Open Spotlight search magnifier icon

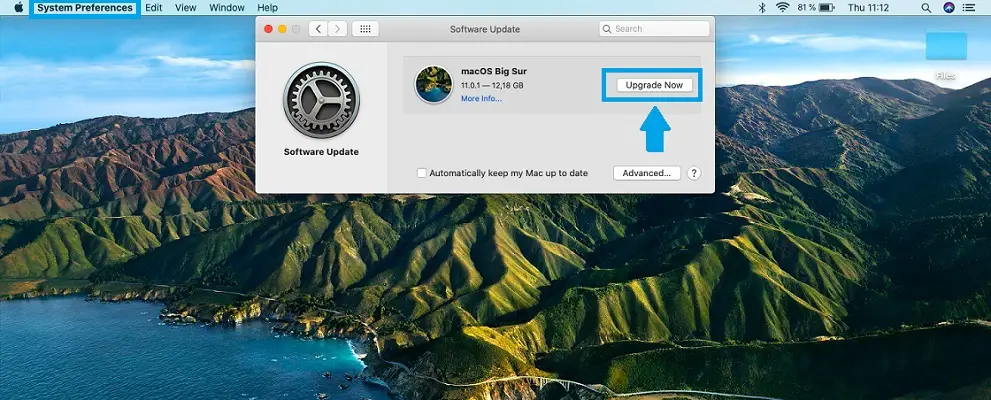coord(926,8)
